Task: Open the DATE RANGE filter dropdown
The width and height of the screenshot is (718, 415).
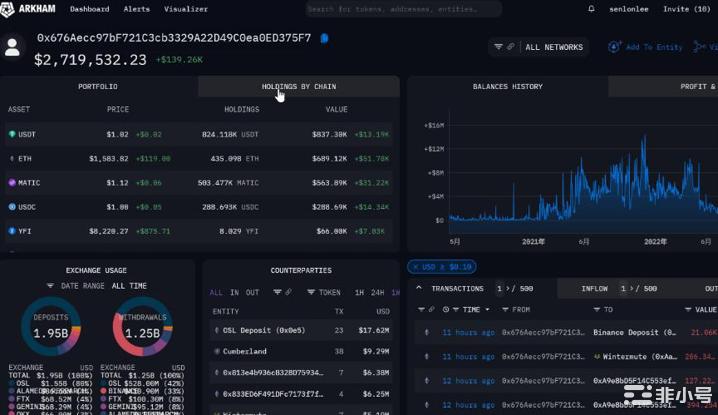Action: pyautogui.click(x=84, y=286)
